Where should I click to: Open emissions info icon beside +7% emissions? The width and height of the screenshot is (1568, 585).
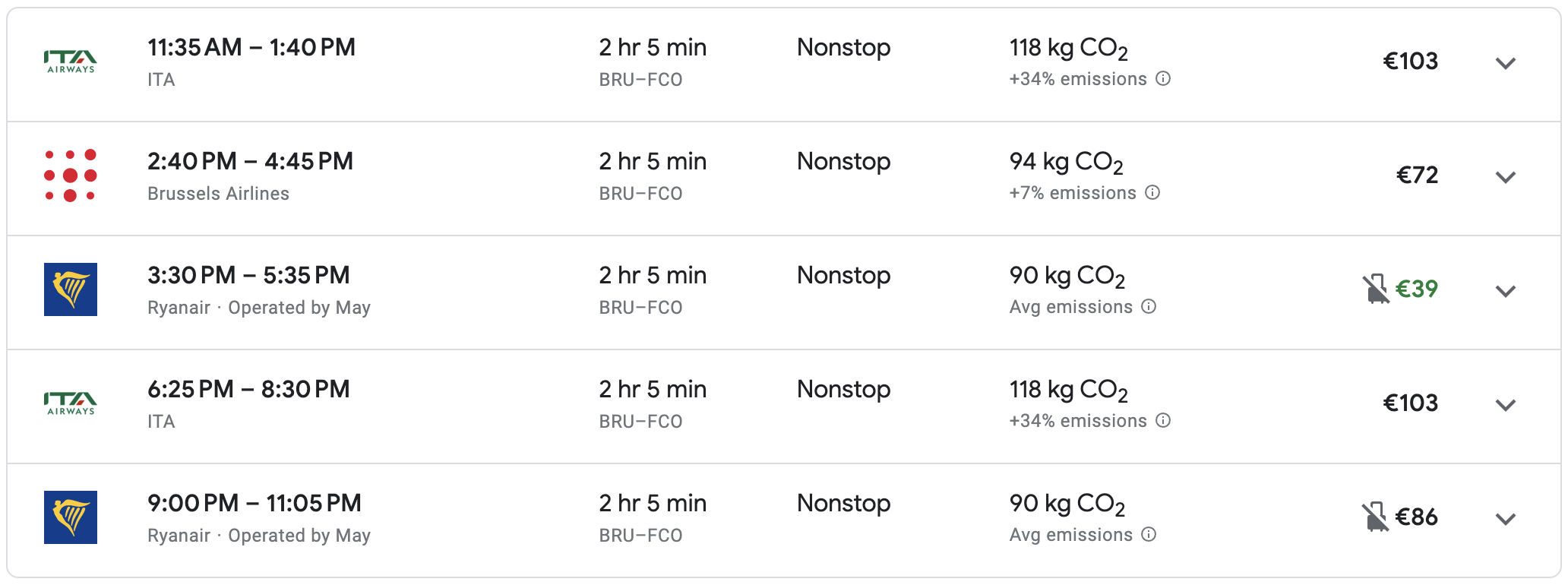pos(1152,193)
